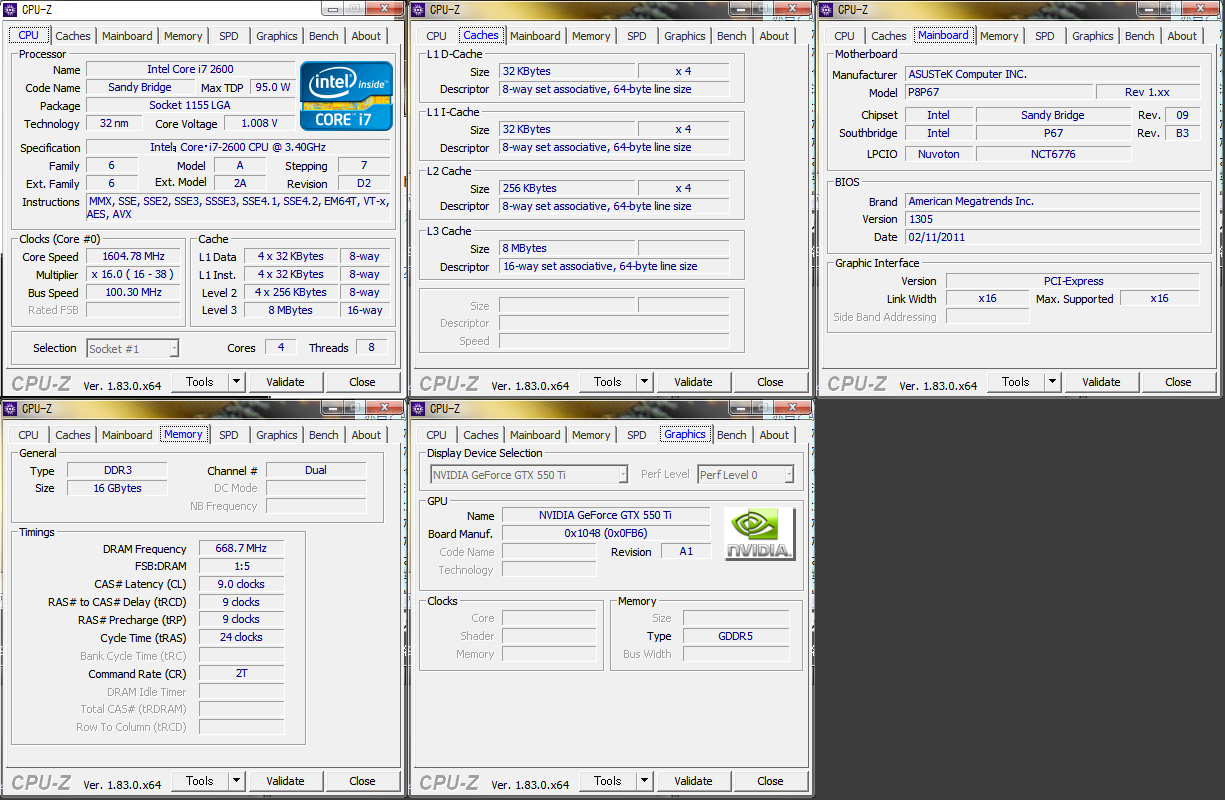Open Bench tab in the Graphics tab window

click(731, 435)
